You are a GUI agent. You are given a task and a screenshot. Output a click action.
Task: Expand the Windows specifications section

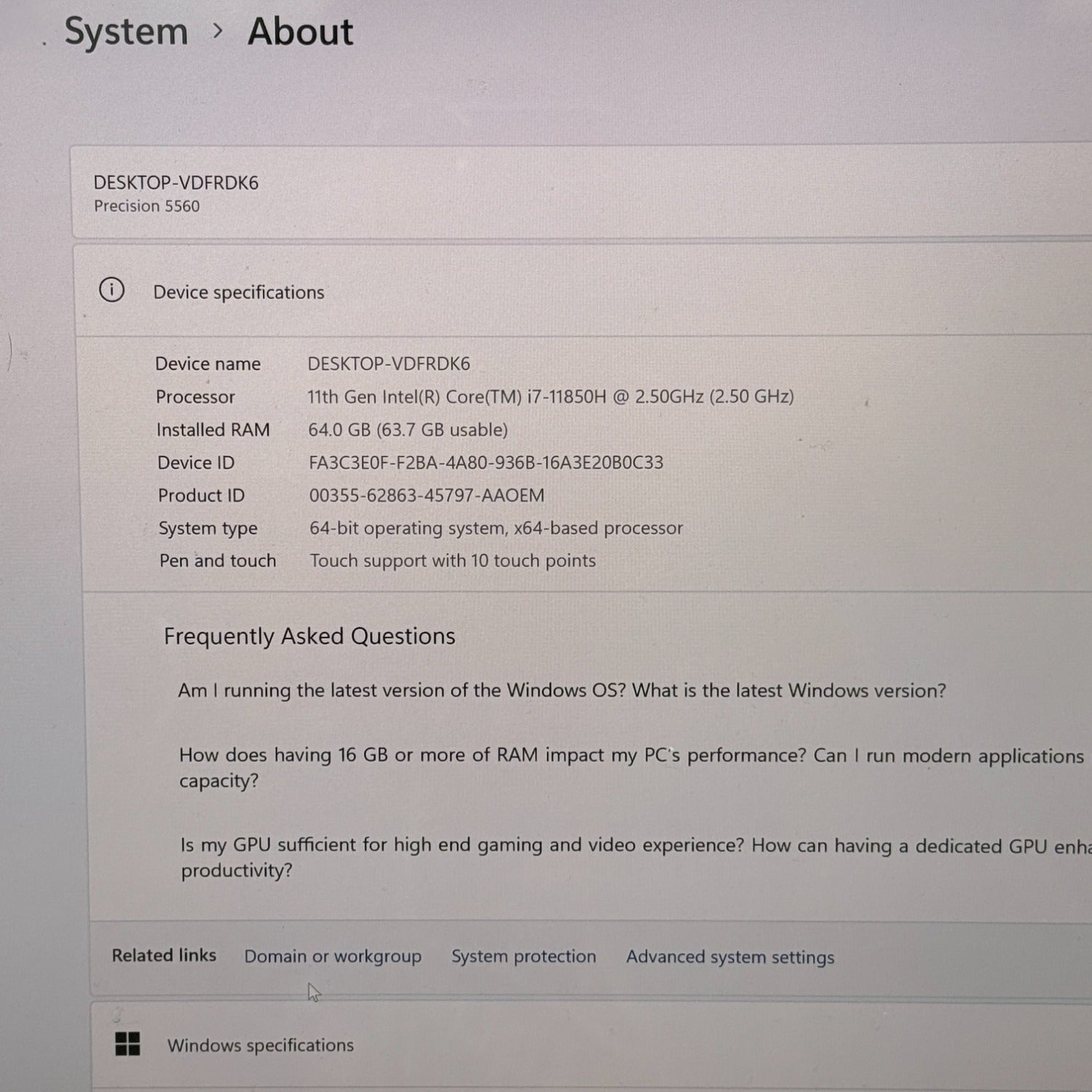591,1045
